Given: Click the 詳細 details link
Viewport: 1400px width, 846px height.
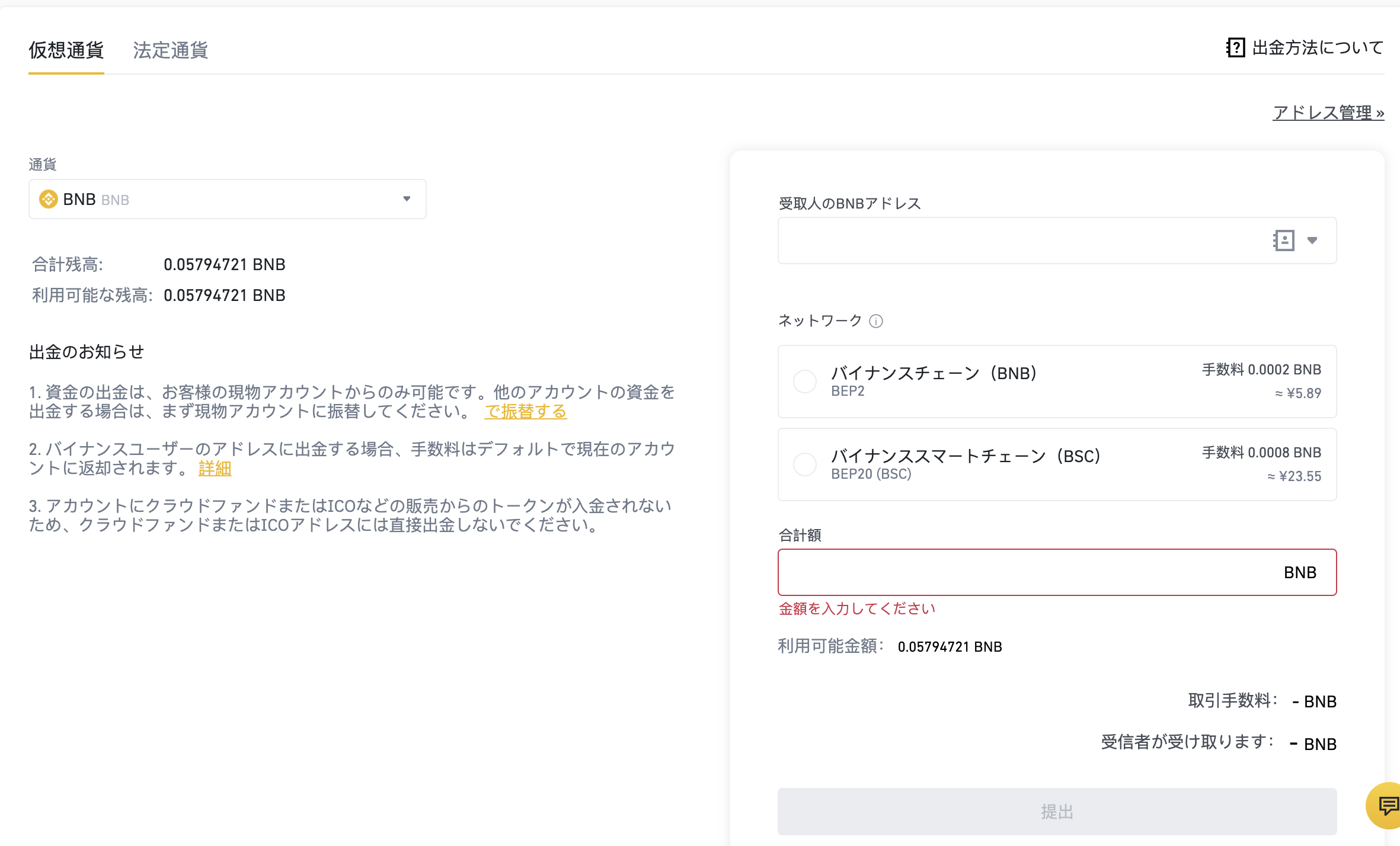Looking at the screenshot, I should point(215,469).
